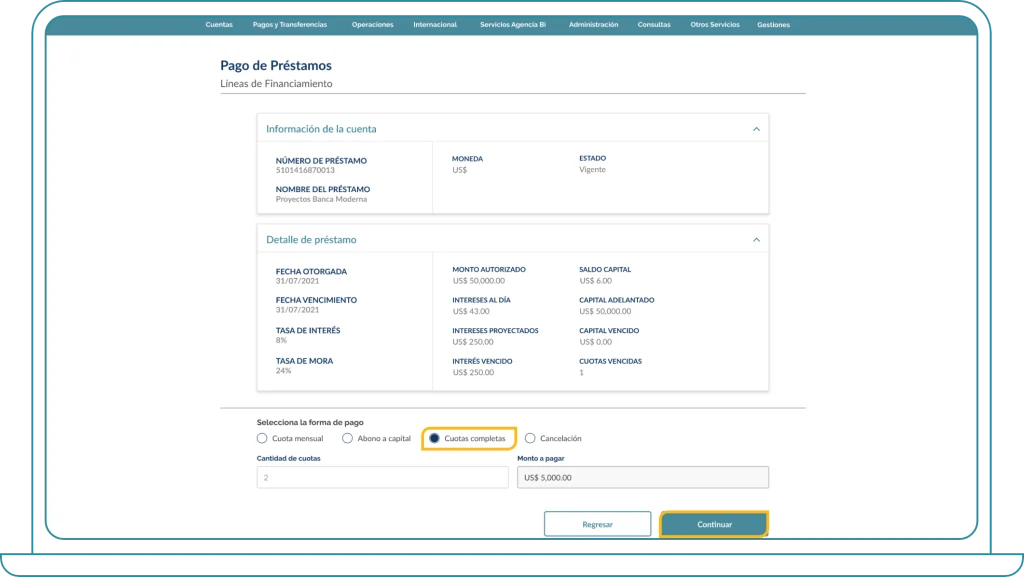Screen dimensions: 1024x577
Task: Open the Cuentas menu
Action: coord(219,25)
